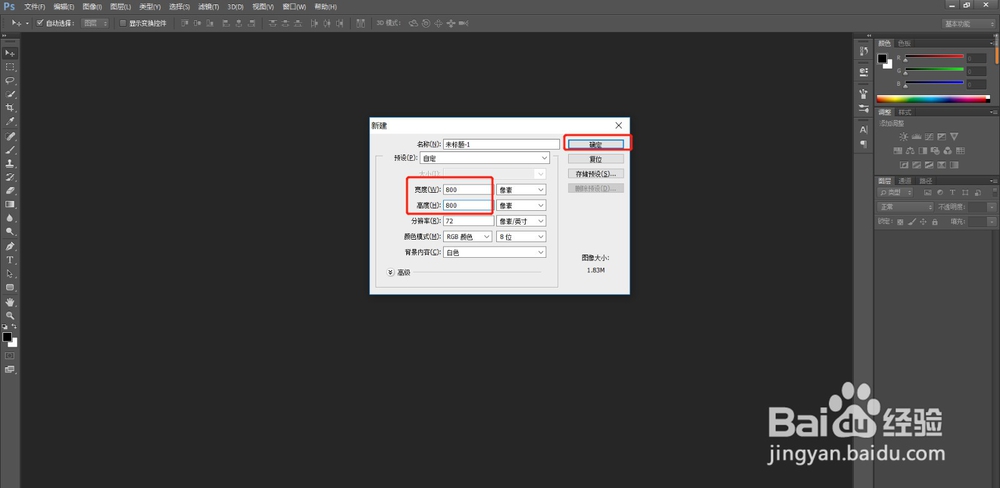
Task: Click the 名称 name input field
Action: (501, 144)
